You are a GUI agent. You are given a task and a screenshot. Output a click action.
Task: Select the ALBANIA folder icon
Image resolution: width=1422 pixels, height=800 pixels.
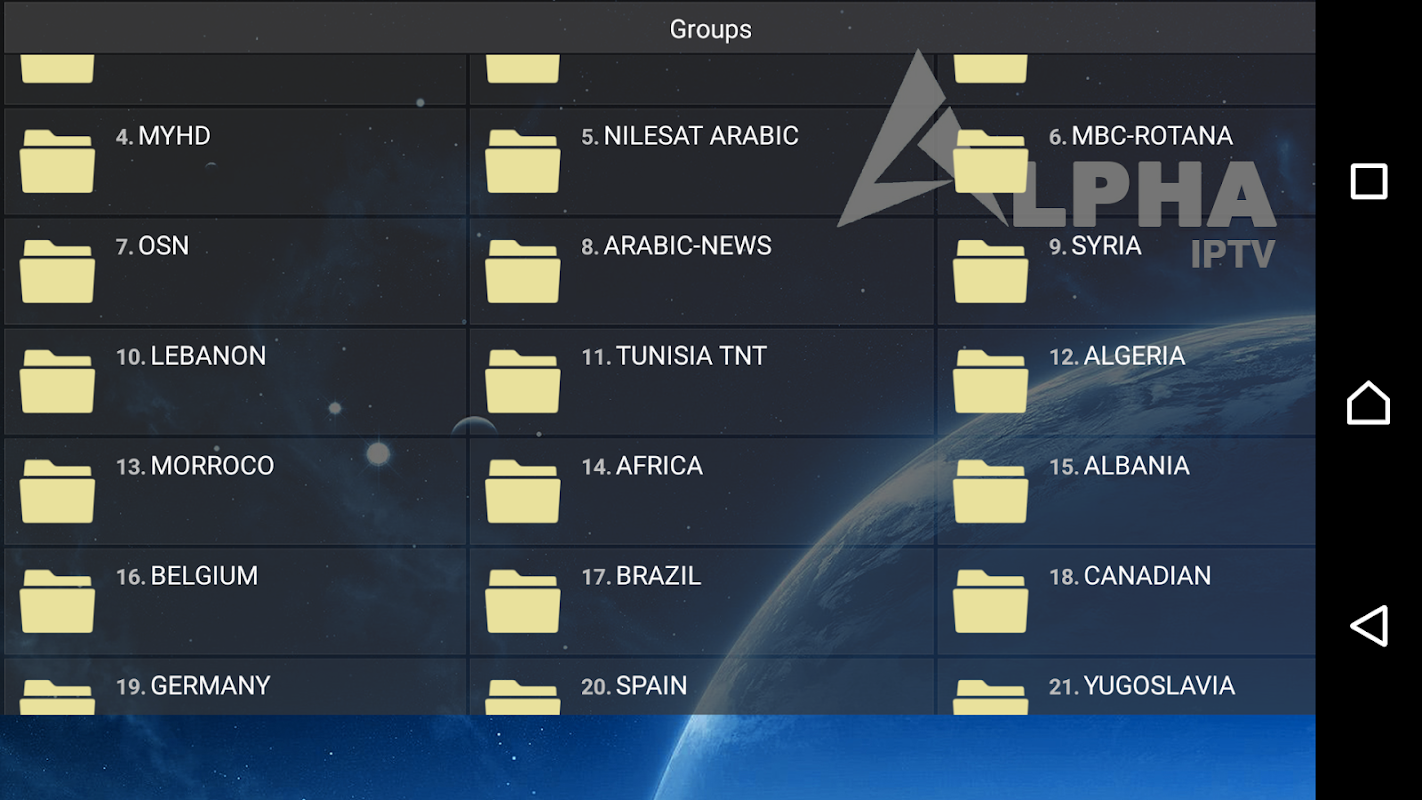990,491
